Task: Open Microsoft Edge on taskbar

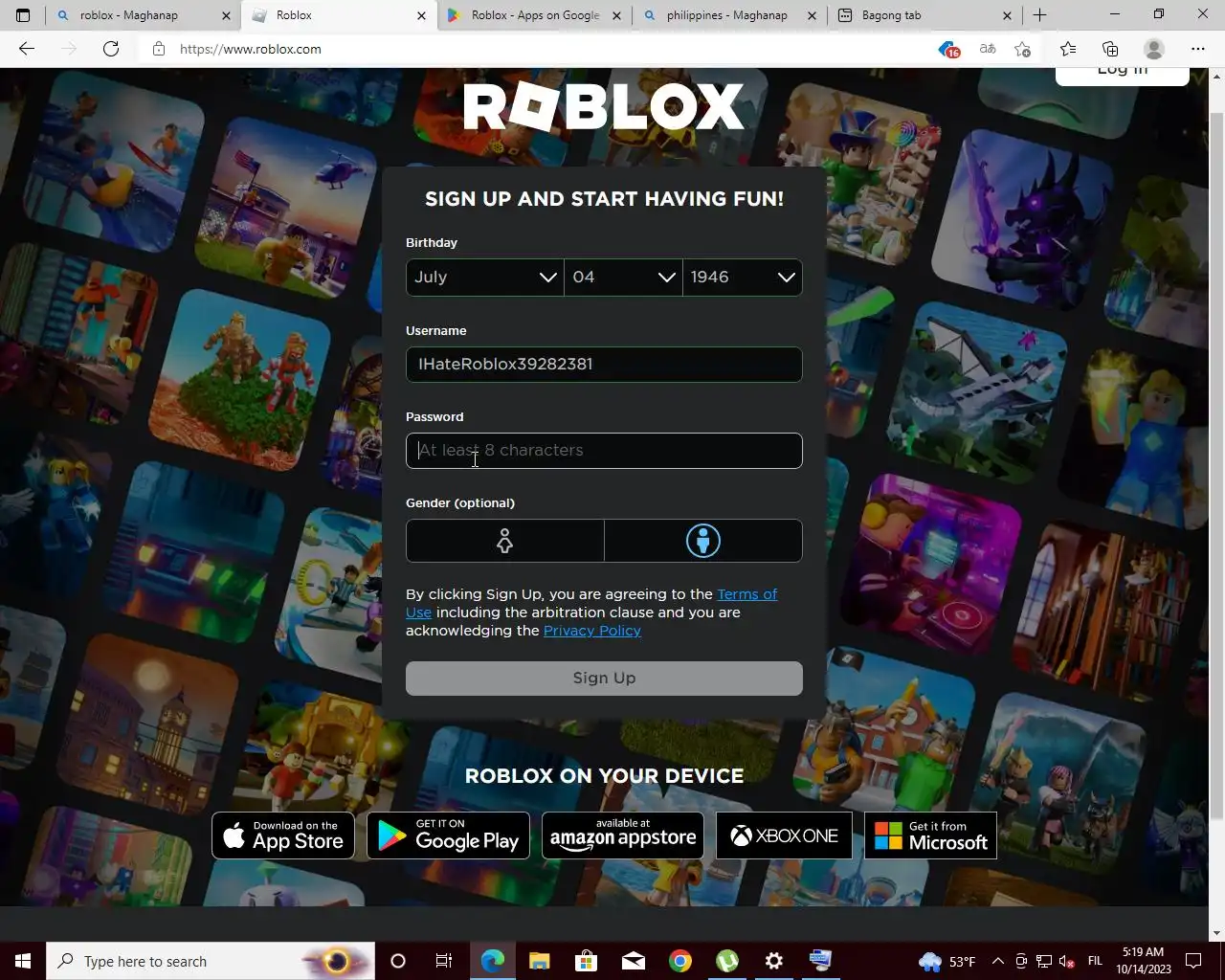Action: tap(492, 961)
